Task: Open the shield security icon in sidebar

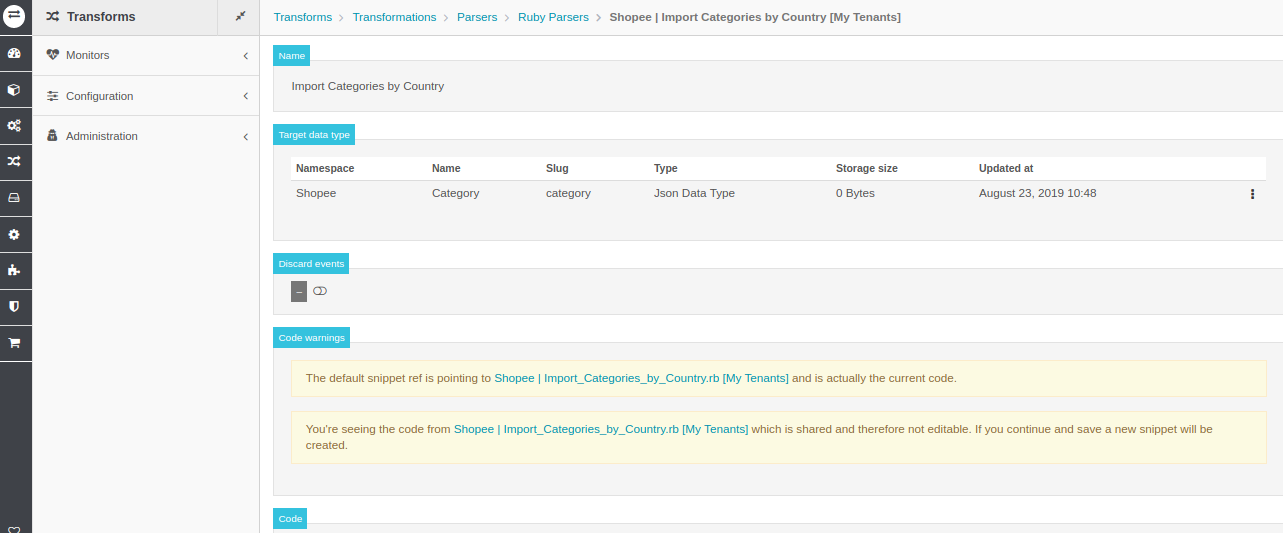Action: (x=15, y=306)
